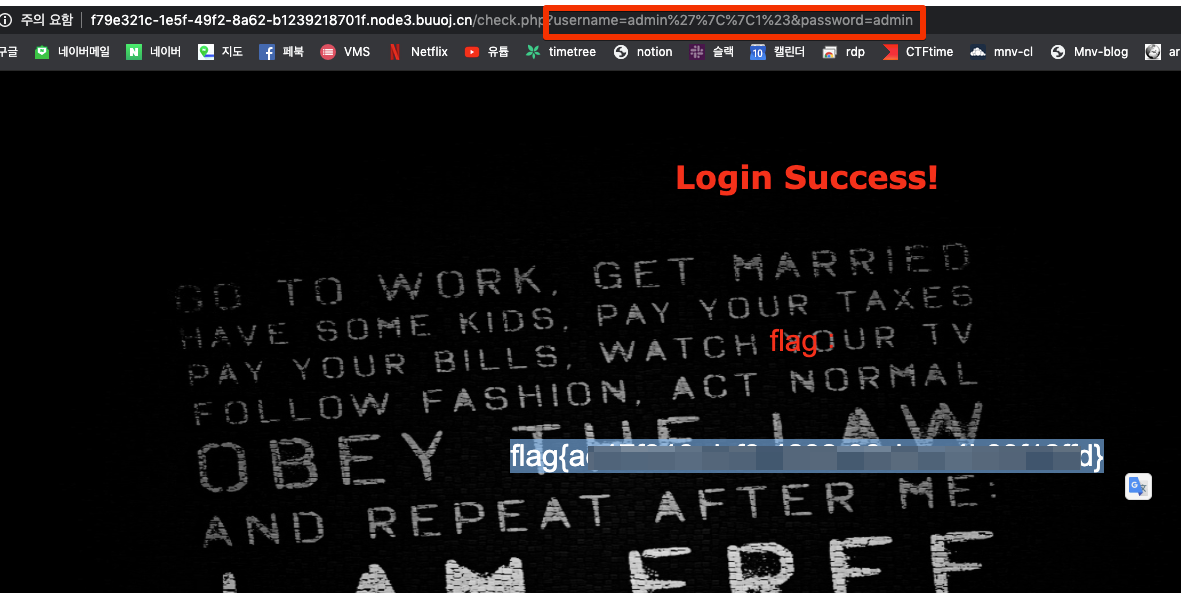The height and width of the screenshot is (593, 1181).
Task: Click the globe icon beside notion
Action: [621, 52]
